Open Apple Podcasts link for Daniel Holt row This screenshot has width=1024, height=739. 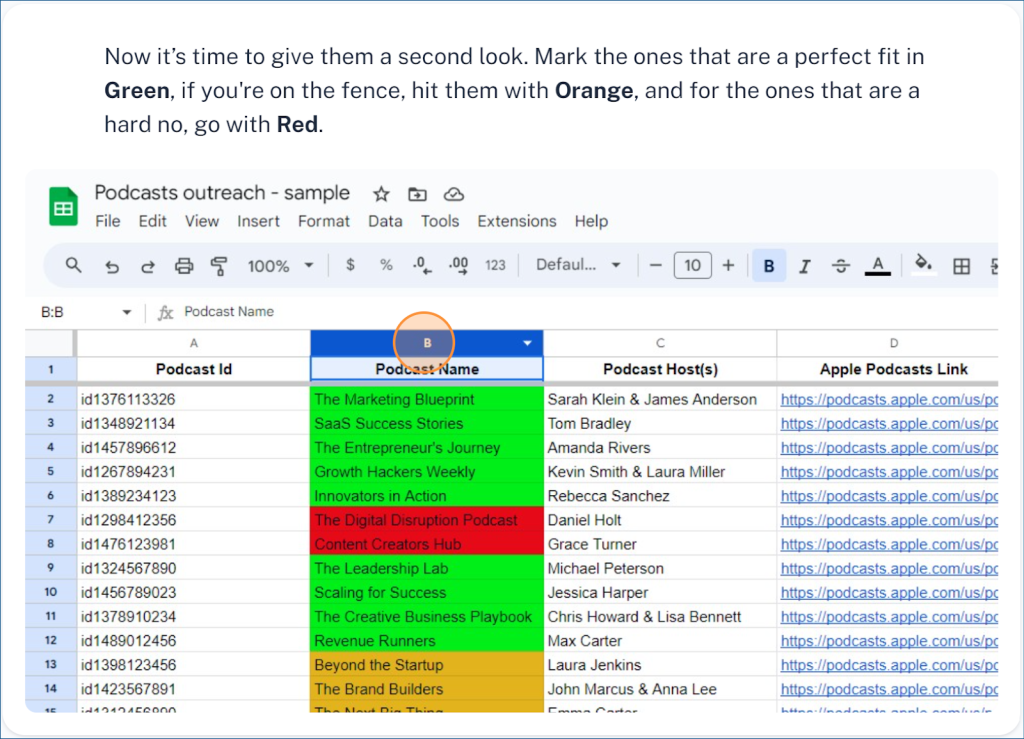tap(889, 520)
